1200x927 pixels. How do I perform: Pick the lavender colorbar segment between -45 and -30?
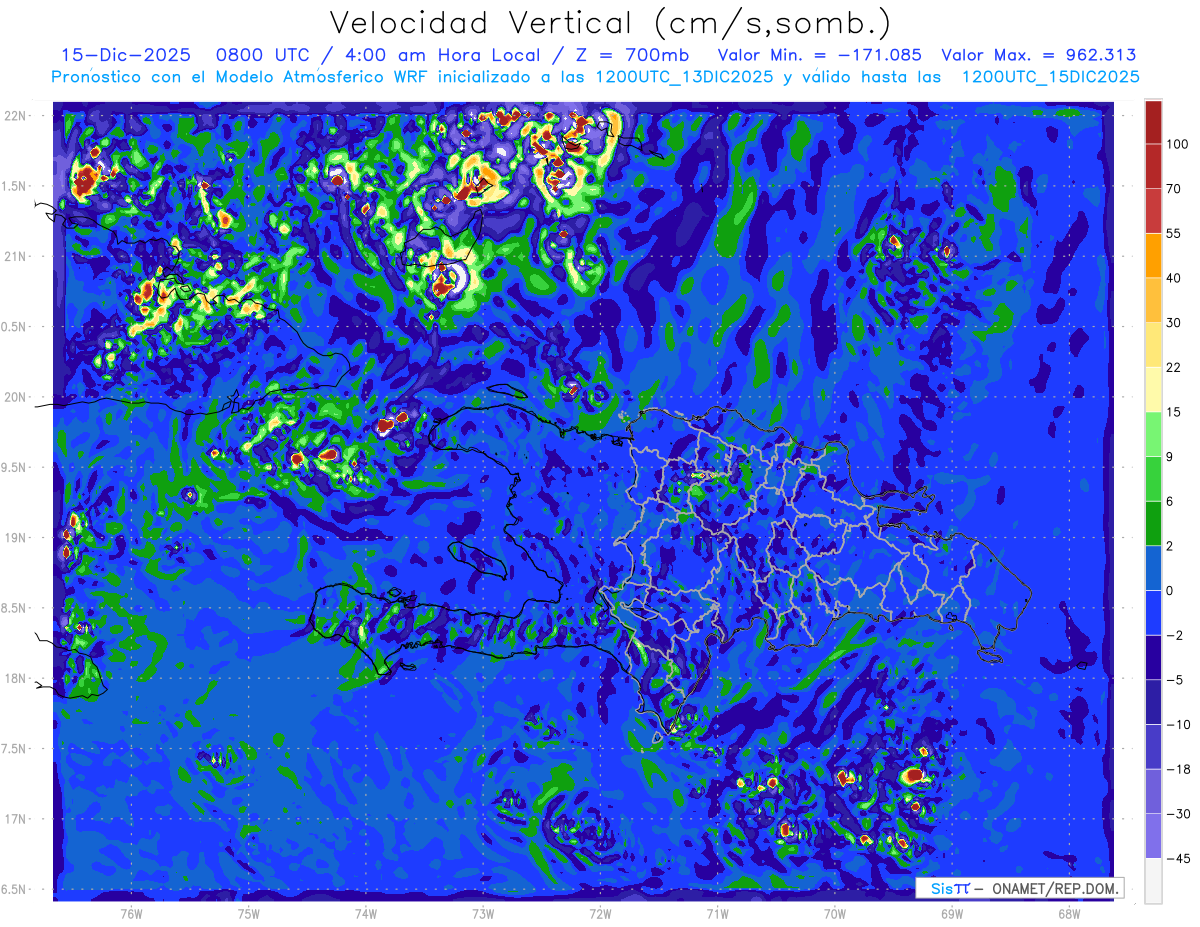(1153, 836)
